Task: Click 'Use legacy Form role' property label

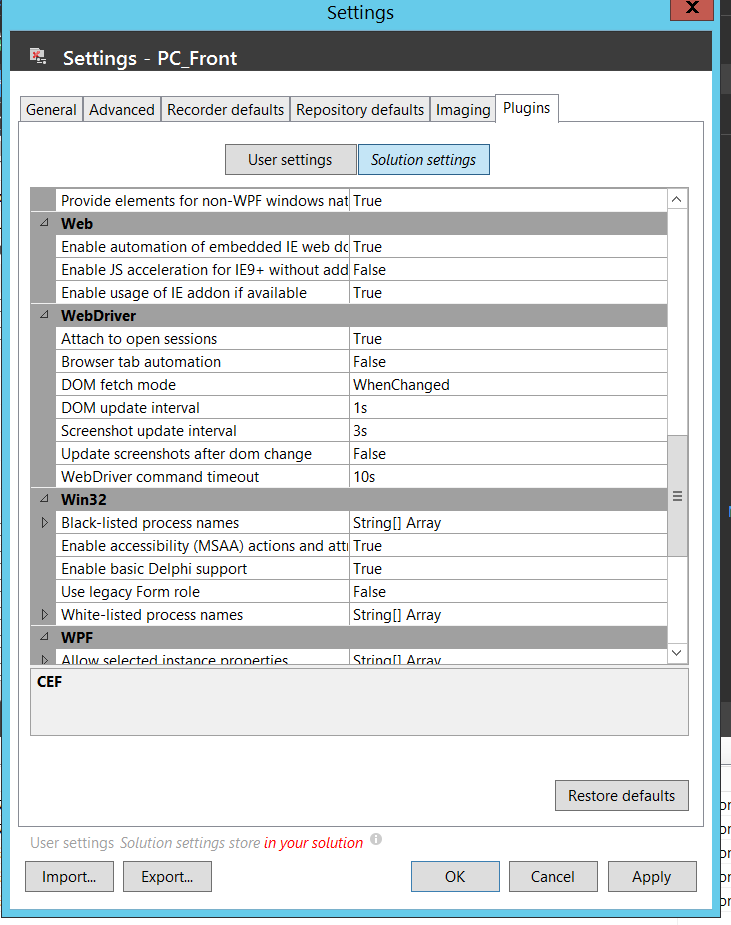Action: [202, 592]
